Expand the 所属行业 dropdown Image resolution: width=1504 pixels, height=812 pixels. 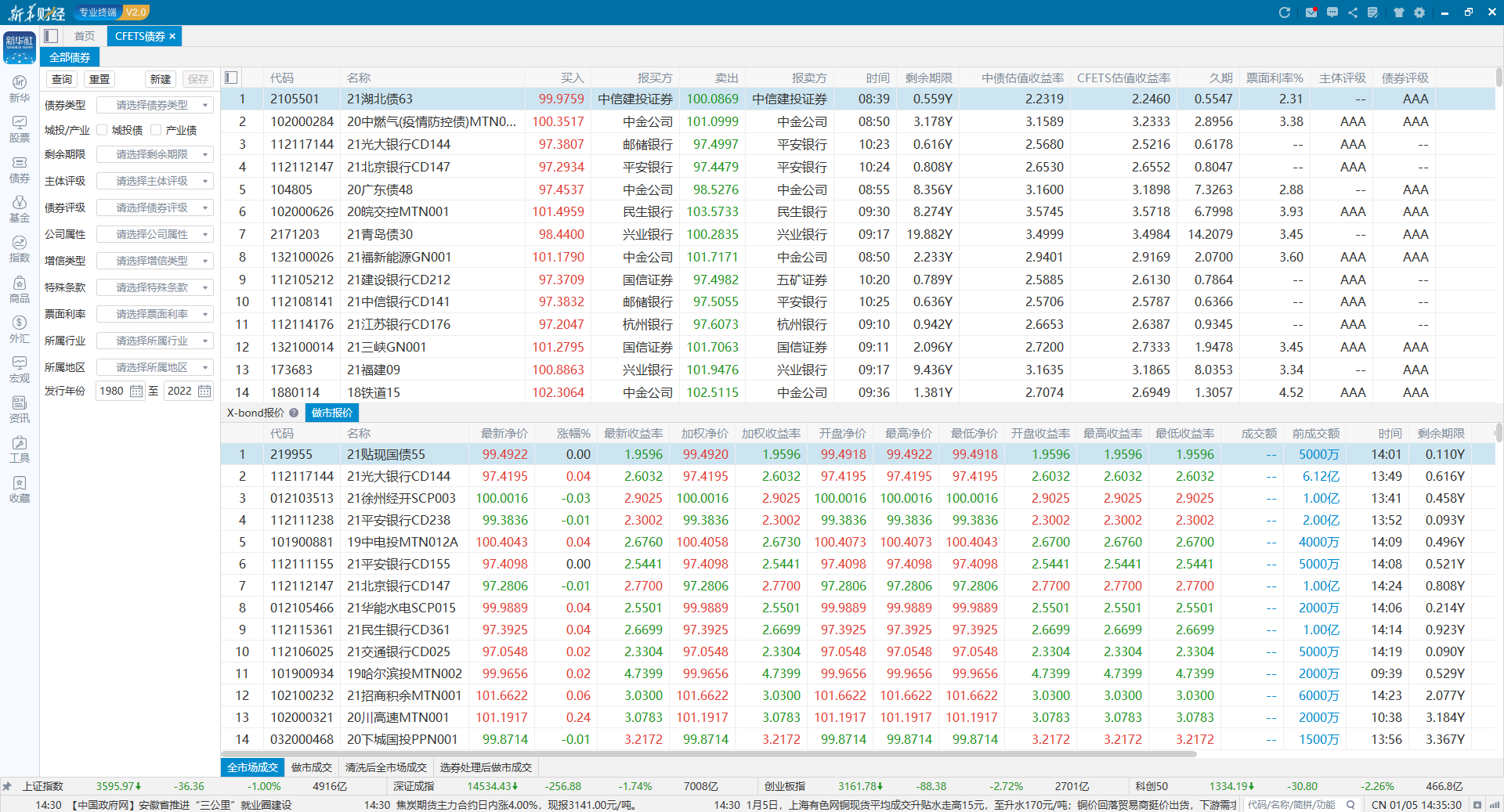(x=154, y=341)
